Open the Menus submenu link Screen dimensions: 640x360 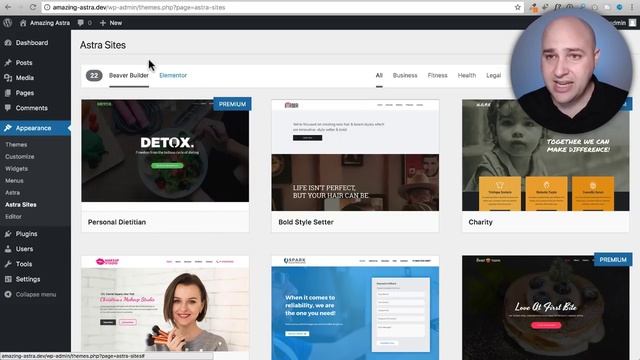click(14, 180)
